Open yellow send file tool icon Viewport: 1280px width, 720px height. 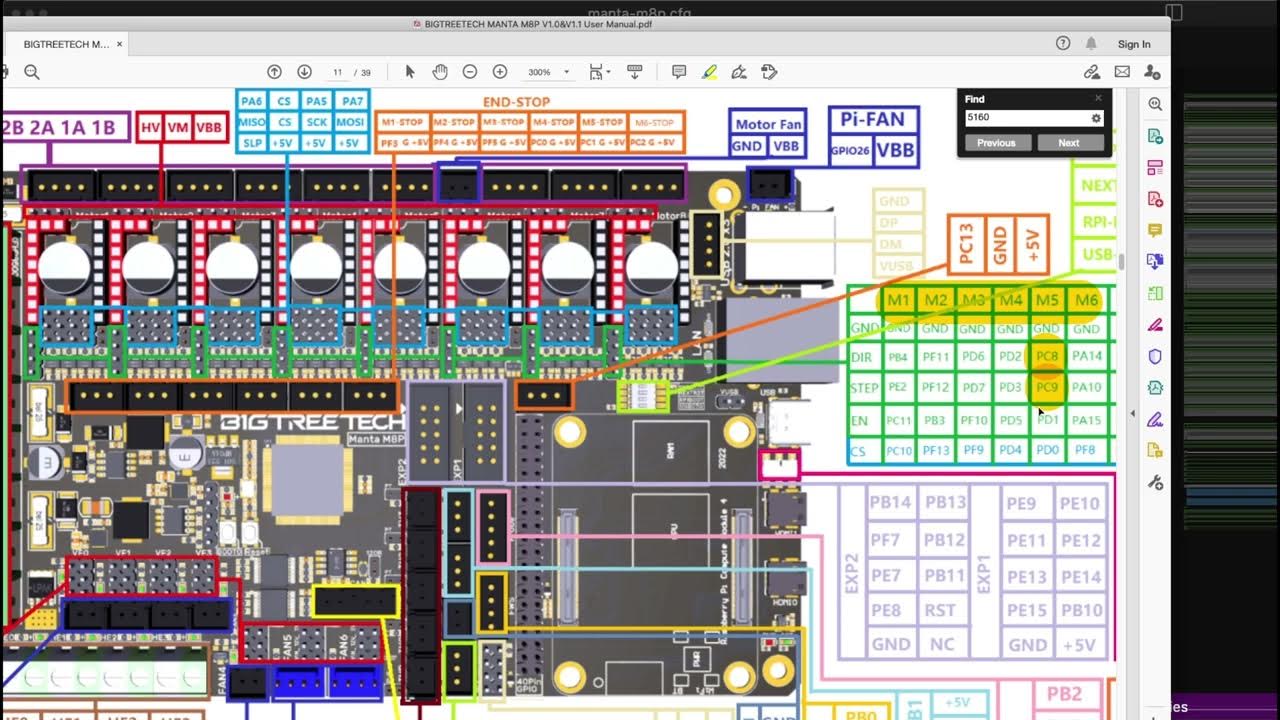click(1155, 451)
